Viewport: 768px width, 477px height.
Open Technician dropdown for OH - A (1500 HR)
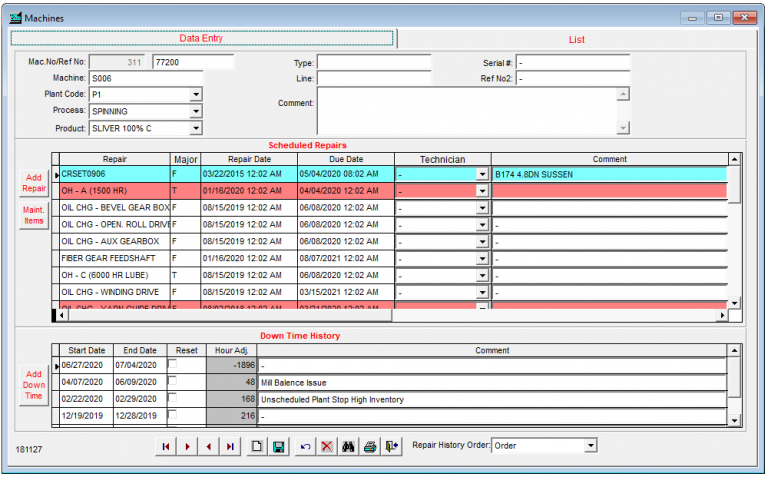[482, 191]
